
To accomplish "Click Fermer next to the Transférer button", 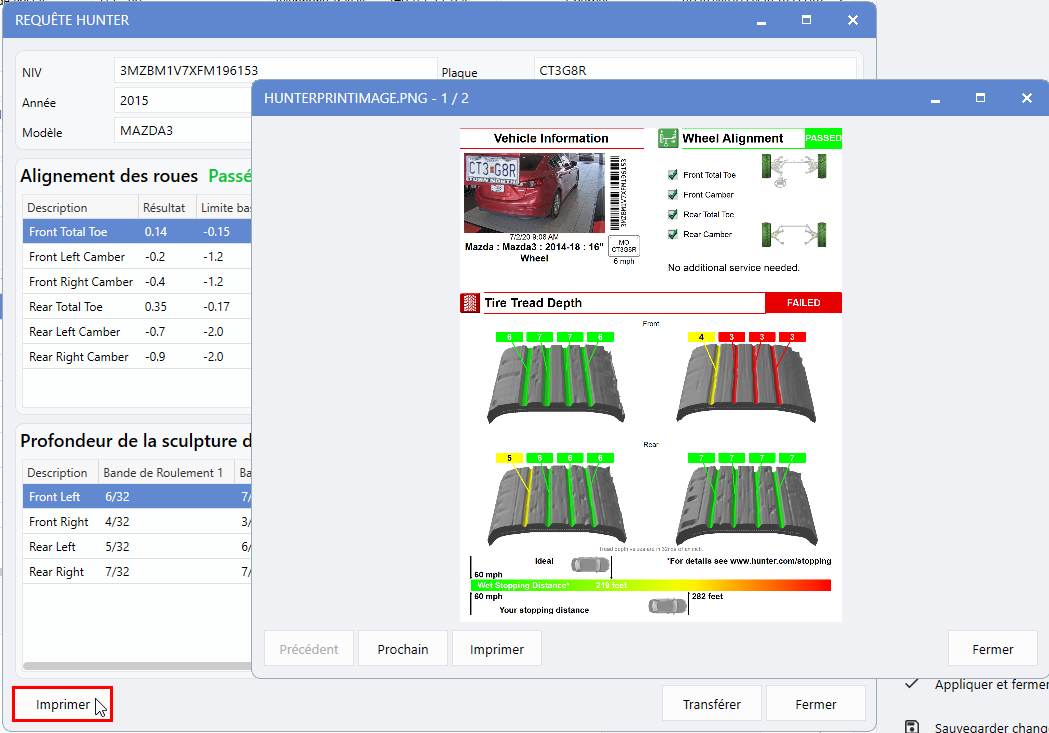I will tap(816, 704).
